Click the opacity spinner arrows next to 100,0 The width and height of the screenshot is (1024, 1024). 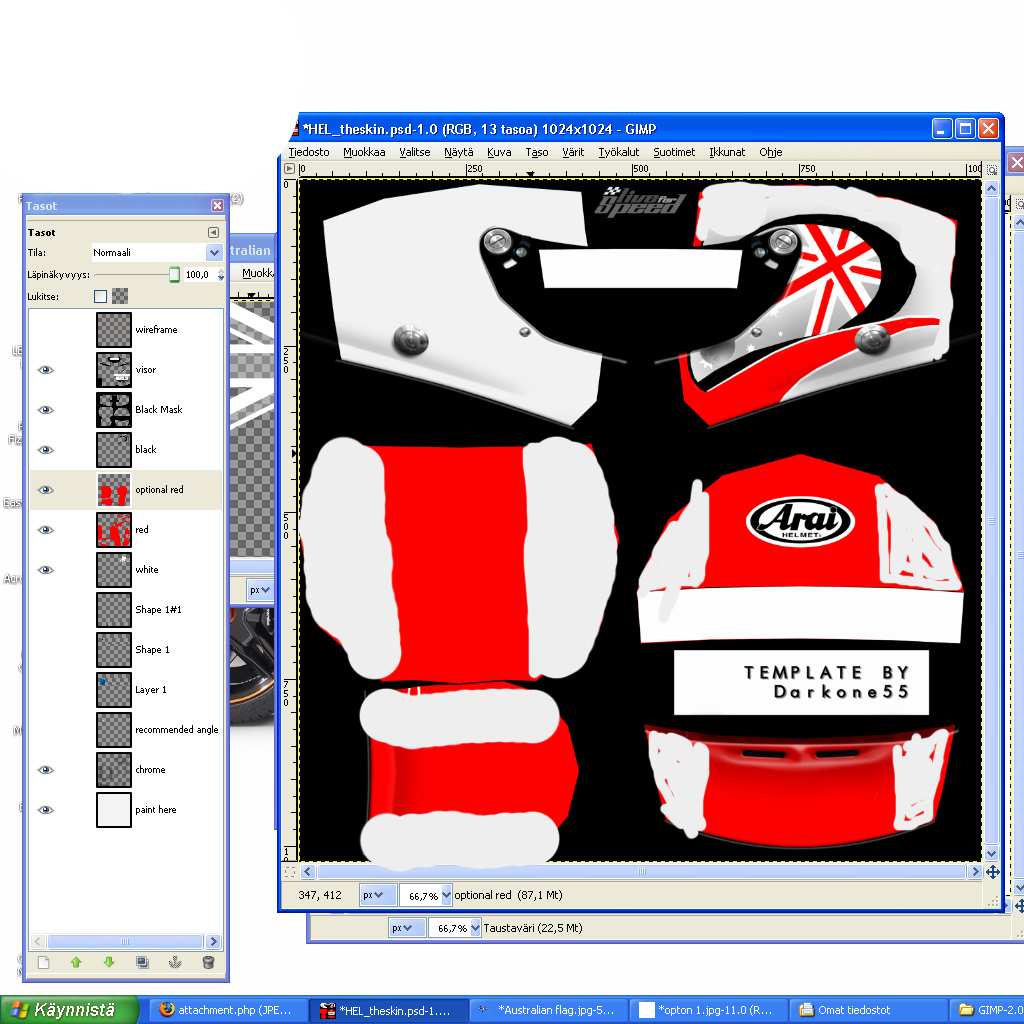(x=221, y=275)
